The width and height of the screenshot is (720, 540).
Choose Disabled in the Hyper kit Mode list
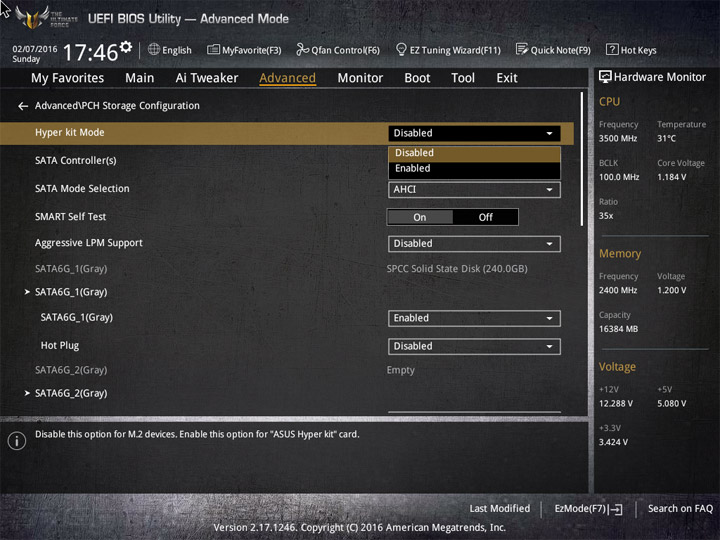click(474, 153)
